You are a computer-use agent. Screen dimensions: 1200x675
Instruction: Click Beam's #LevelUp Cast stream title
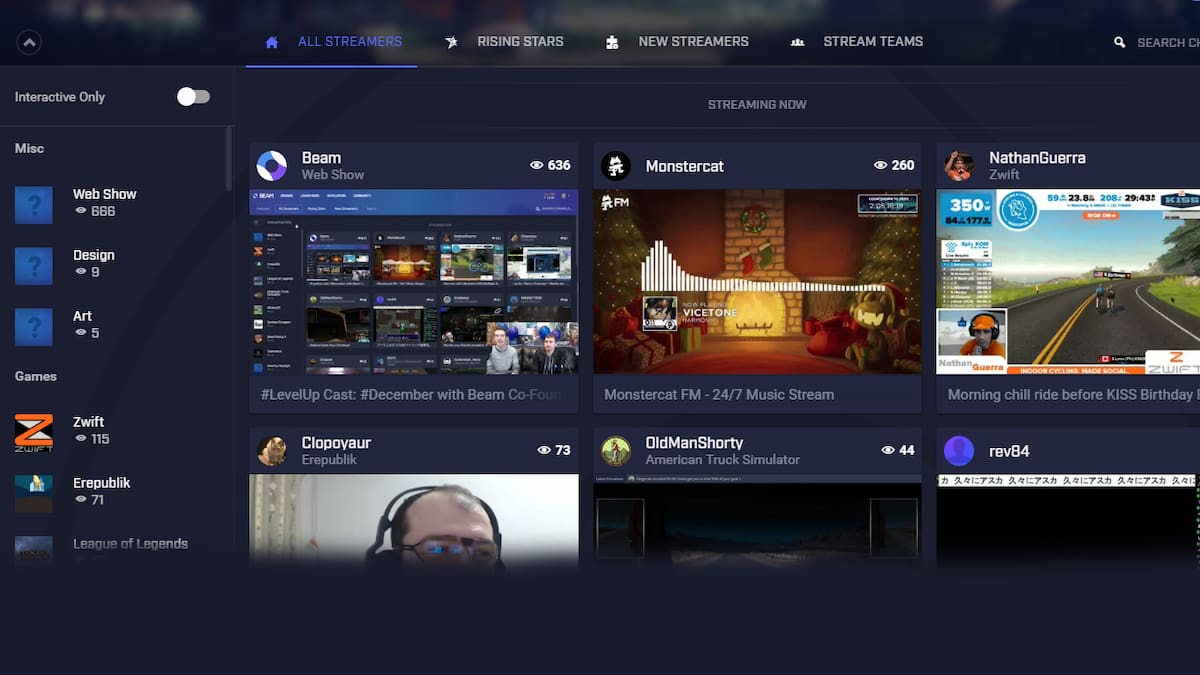click(x=410, y=395)
